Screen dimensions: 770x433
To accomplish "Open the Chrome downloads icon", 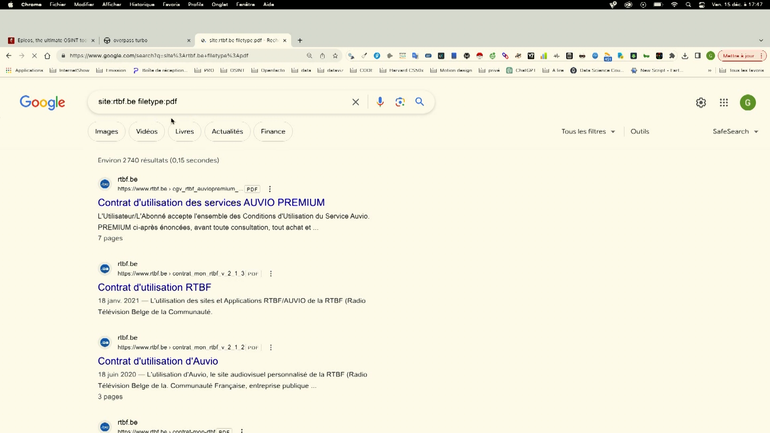I will click(x=685, y=55).
